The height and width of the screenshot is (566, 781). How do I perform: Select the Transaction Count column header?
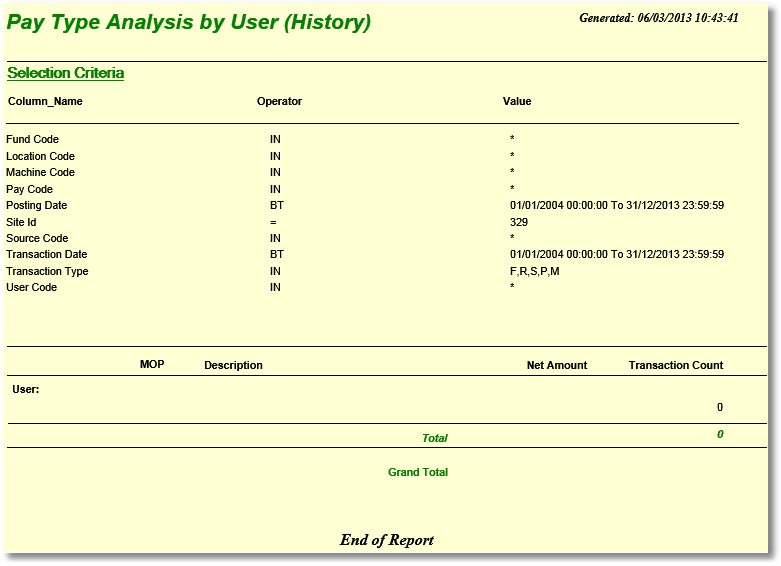coord(675,365)
